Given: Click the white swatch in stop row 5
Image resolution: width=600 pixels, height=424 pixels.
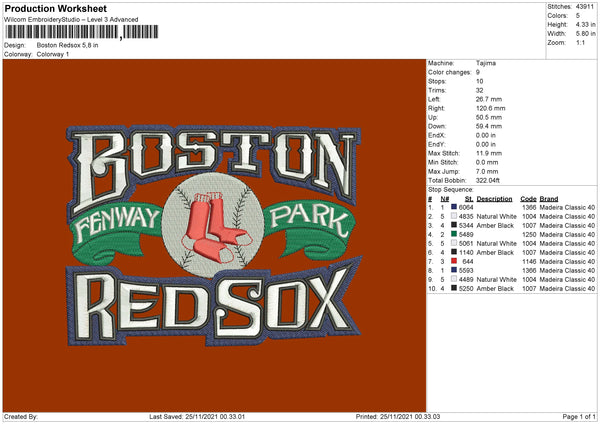Looking at the screenshot, I should [x=454, y=243].
